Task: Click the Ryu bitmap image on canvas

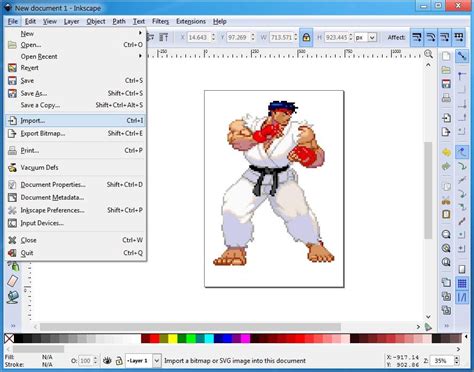Action: tap(273, 183)
